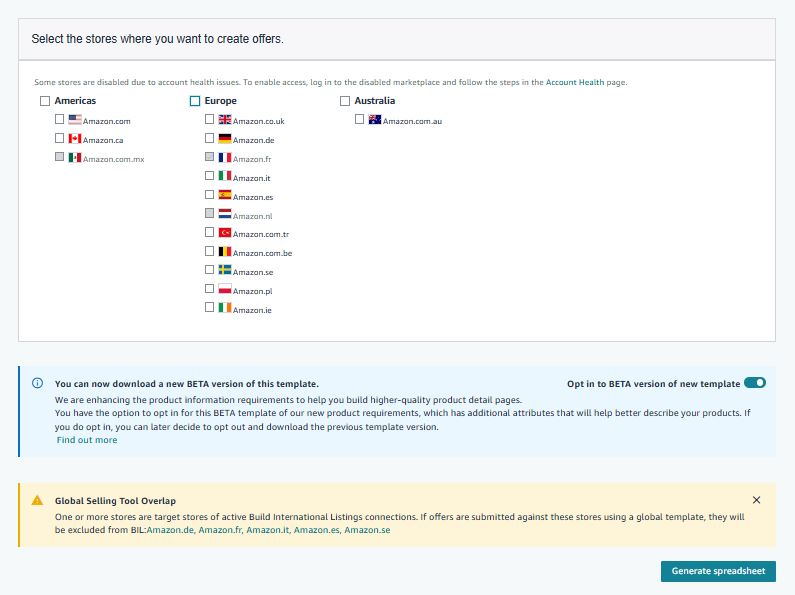
Task: Click the disabled Amazon.fr checkbox
Action: [209, 157]
